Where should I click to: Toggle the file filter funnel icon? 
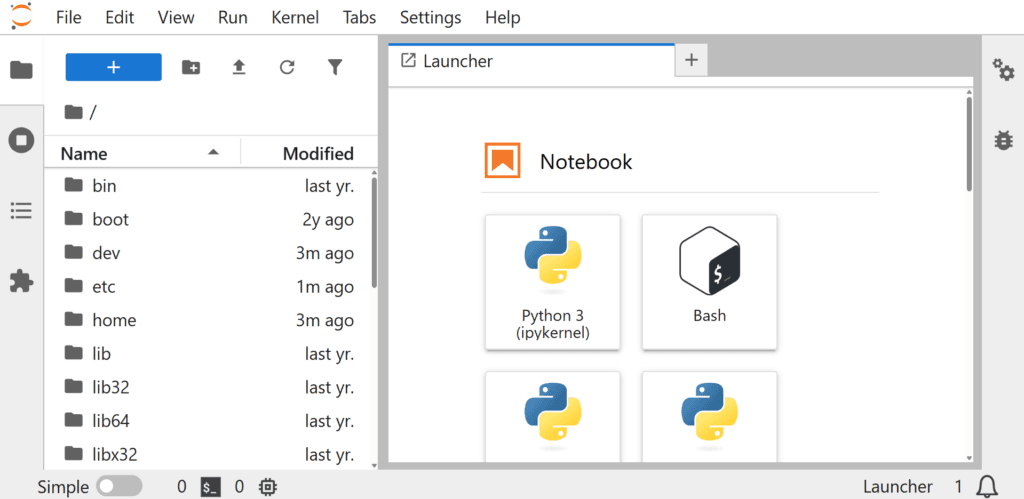pos(335,67)
